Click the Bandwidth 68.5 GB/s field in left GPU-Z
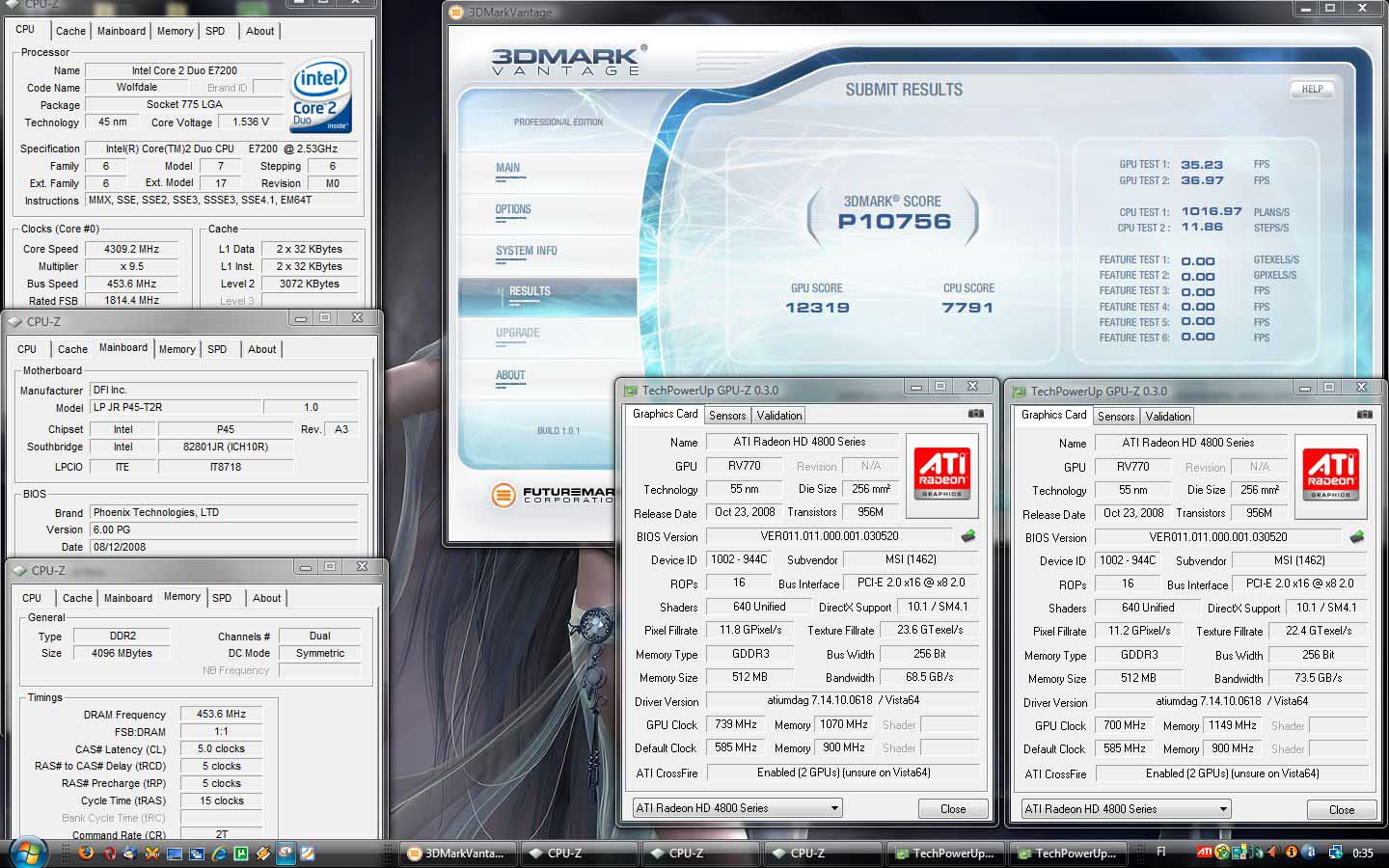 929,677
